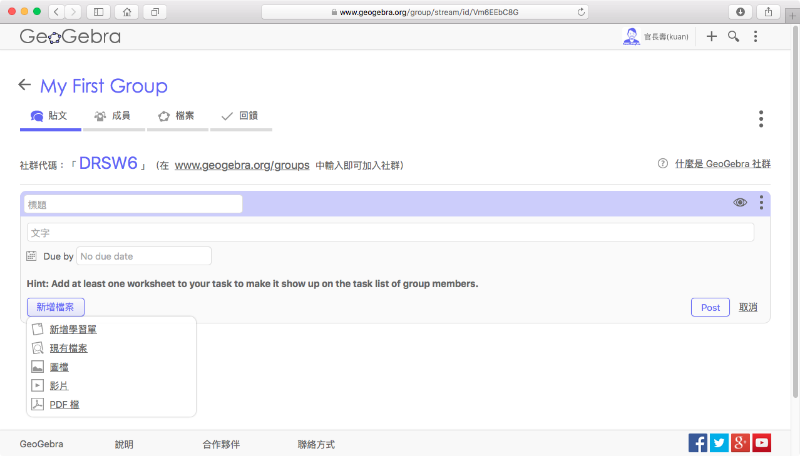Switch to the 回饋 tab
Image resolution: width=800 pixels, height=456 pixels.
pos(241,116)
